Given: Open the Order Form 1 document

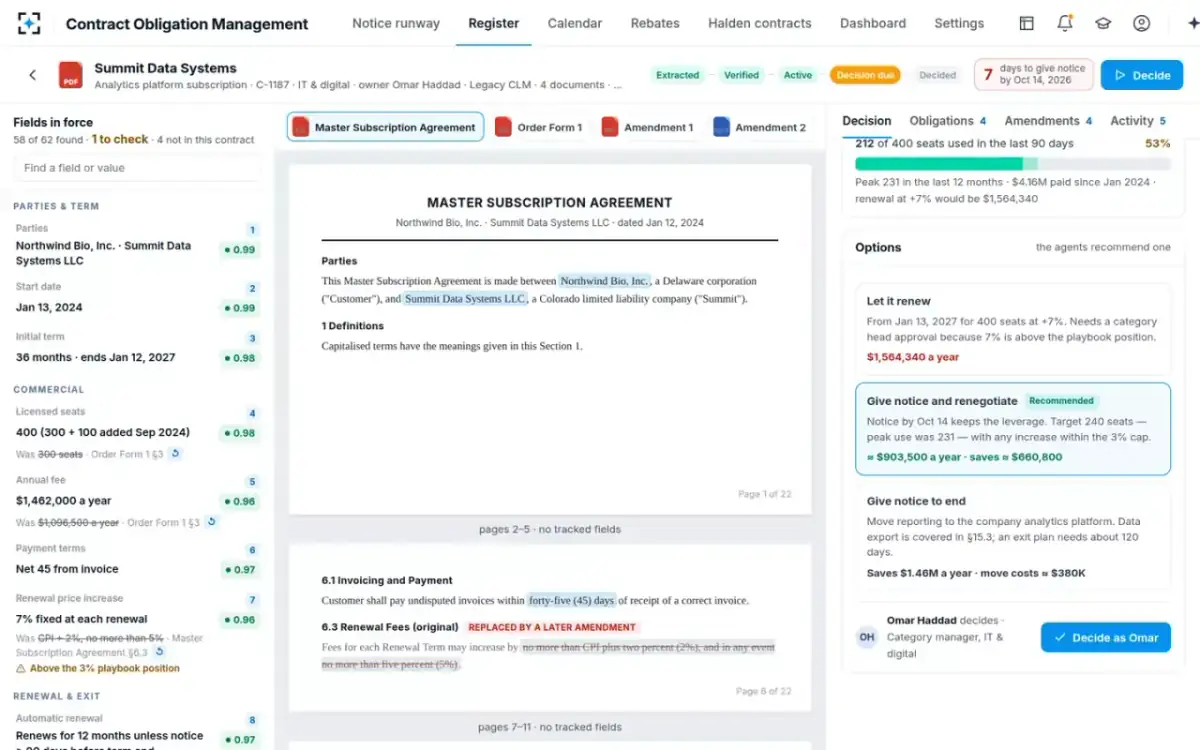Looking at the screenshot, I should click(x=539, y=127).
